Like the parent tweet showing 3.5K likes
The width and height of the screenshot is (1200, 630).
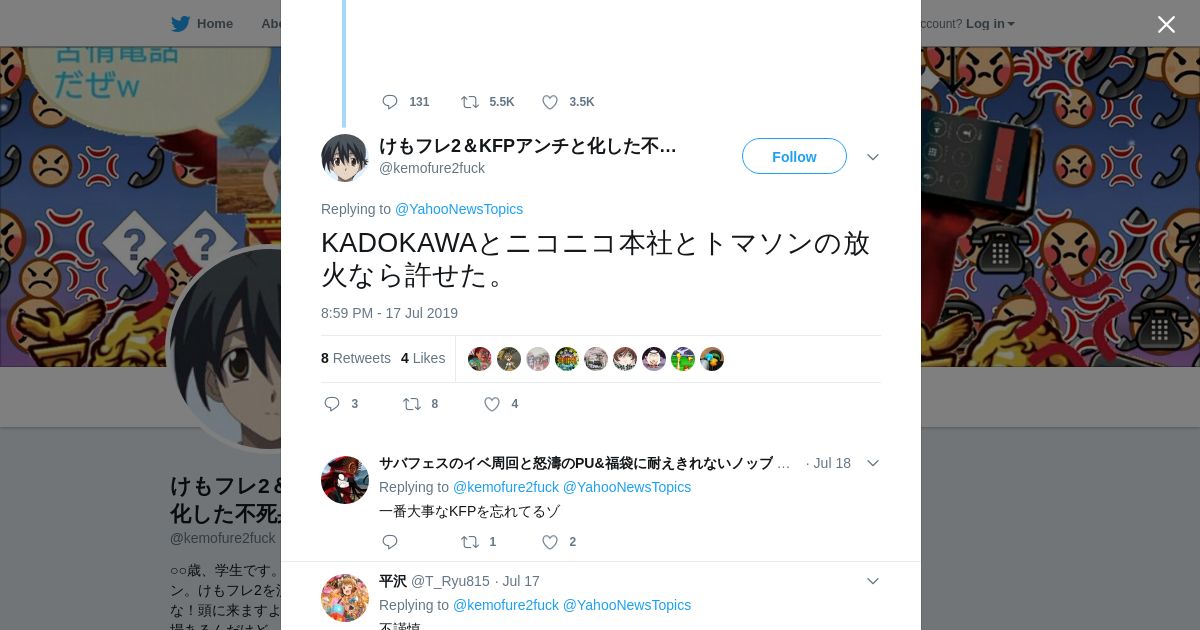[550, 102]
